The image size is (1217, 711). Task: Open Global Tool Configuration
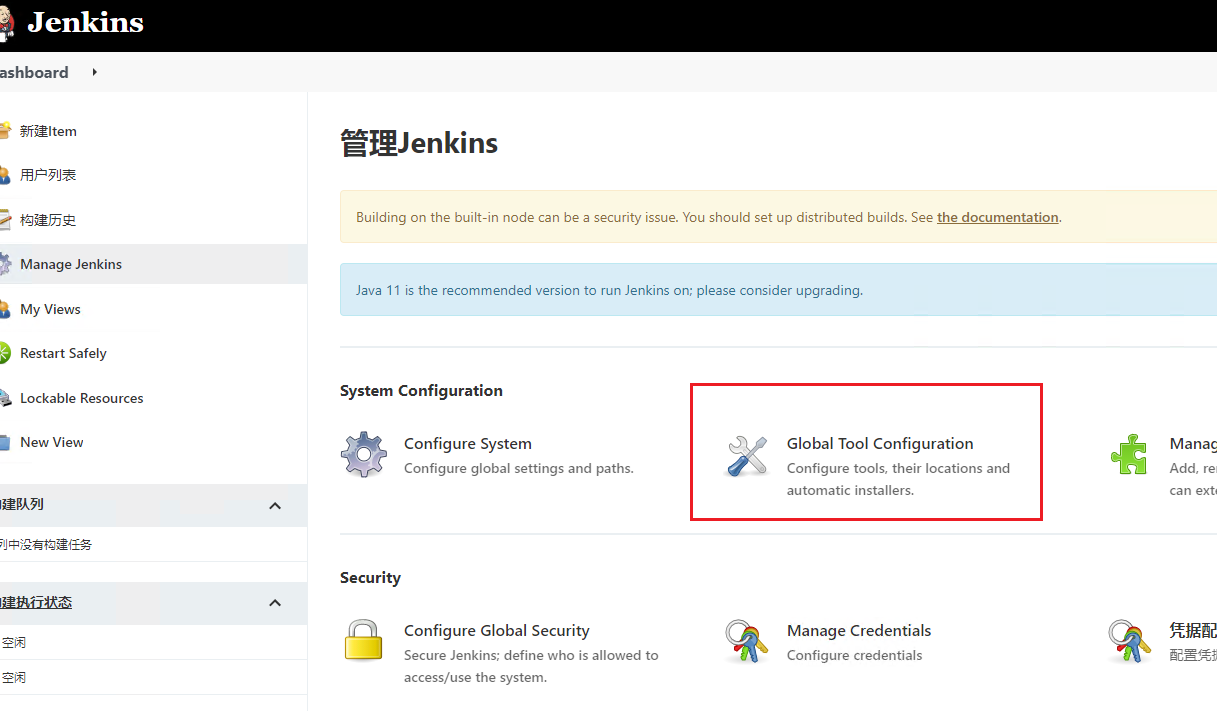(x=880, y=443)
